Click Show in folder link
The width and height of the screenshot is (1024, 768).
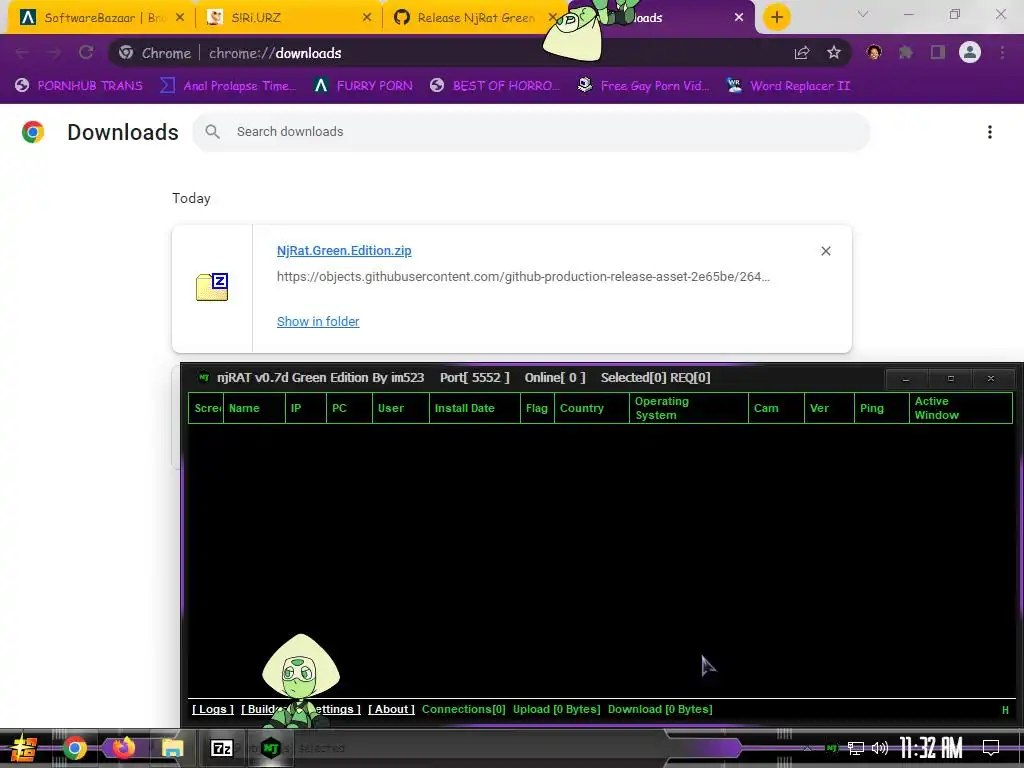pyautogui.click(x=318, y=321)
